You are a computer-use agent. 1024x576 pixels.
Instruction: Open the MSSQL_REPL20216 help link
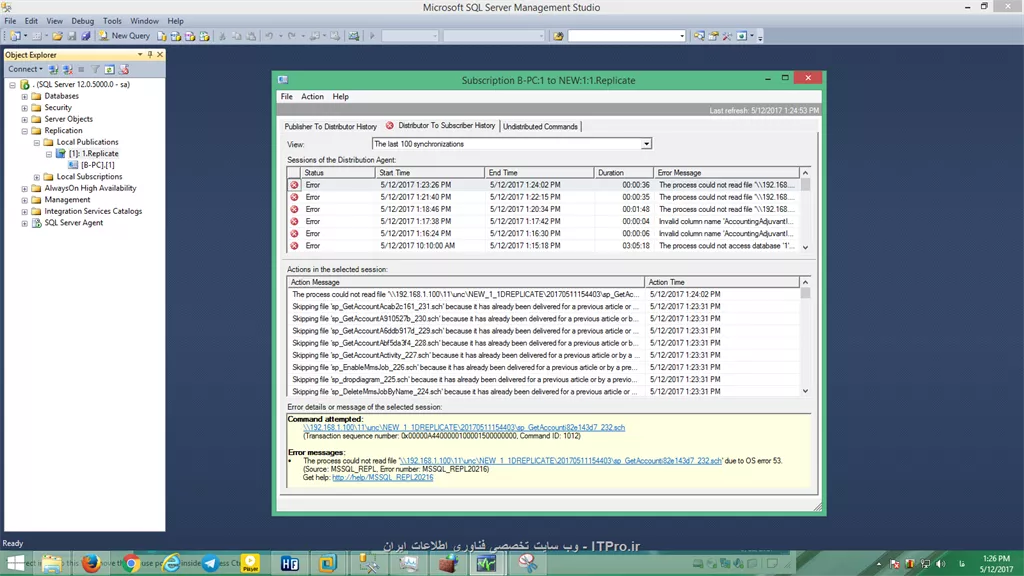click(383, 477)
